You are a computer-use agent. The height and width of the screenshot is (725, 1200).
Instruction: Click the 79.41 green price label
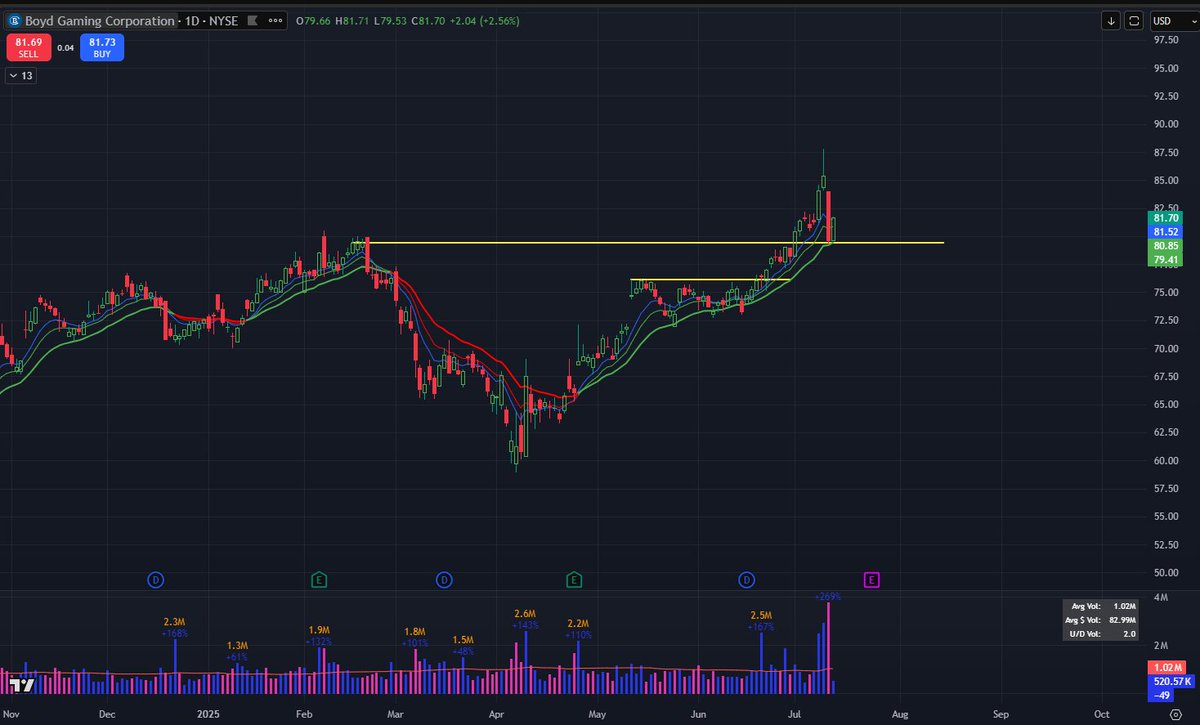[1166, 258]
